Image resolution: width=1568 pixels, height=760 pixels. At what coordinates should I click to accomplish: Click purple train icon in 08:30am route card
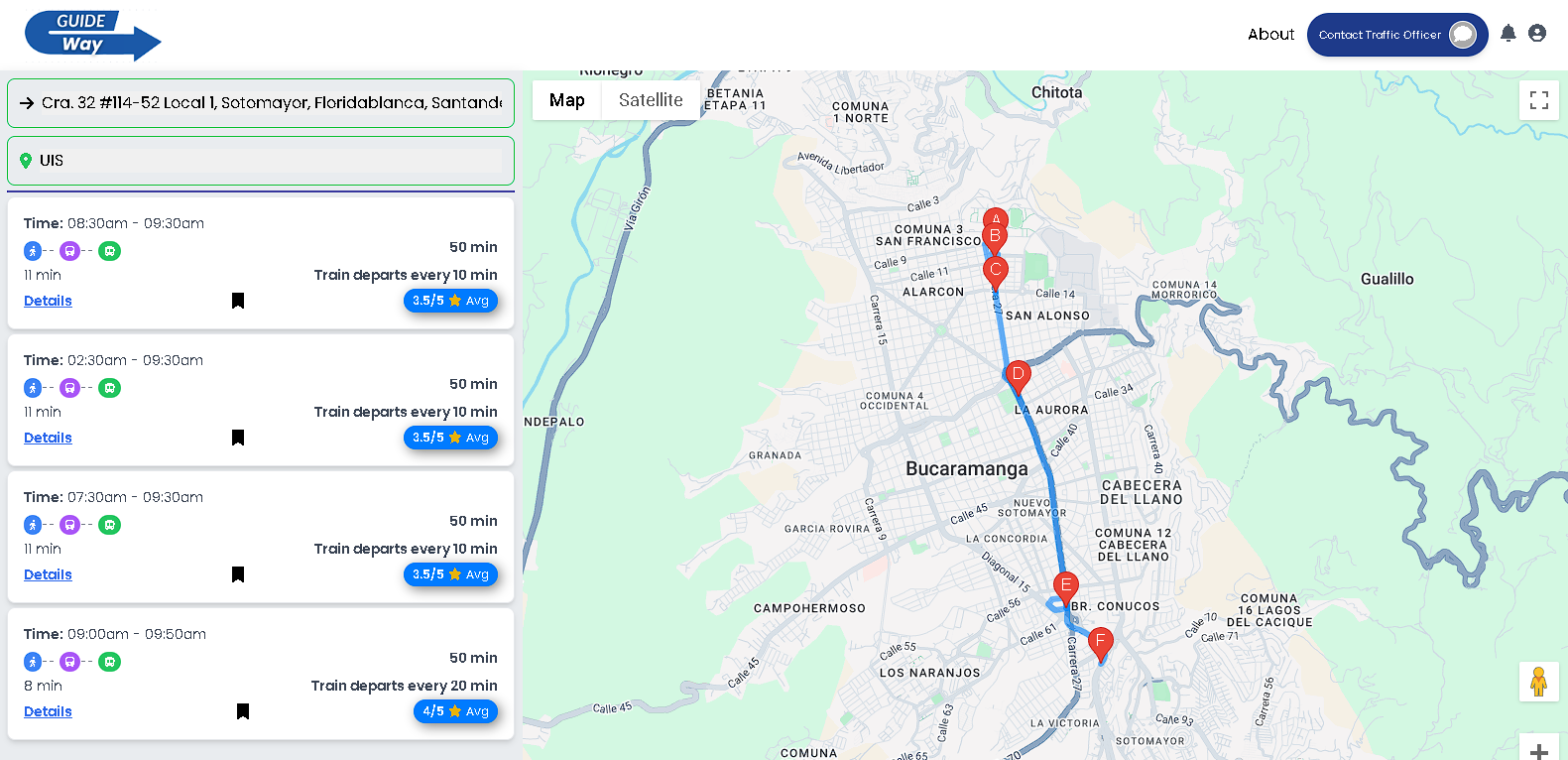69,251
